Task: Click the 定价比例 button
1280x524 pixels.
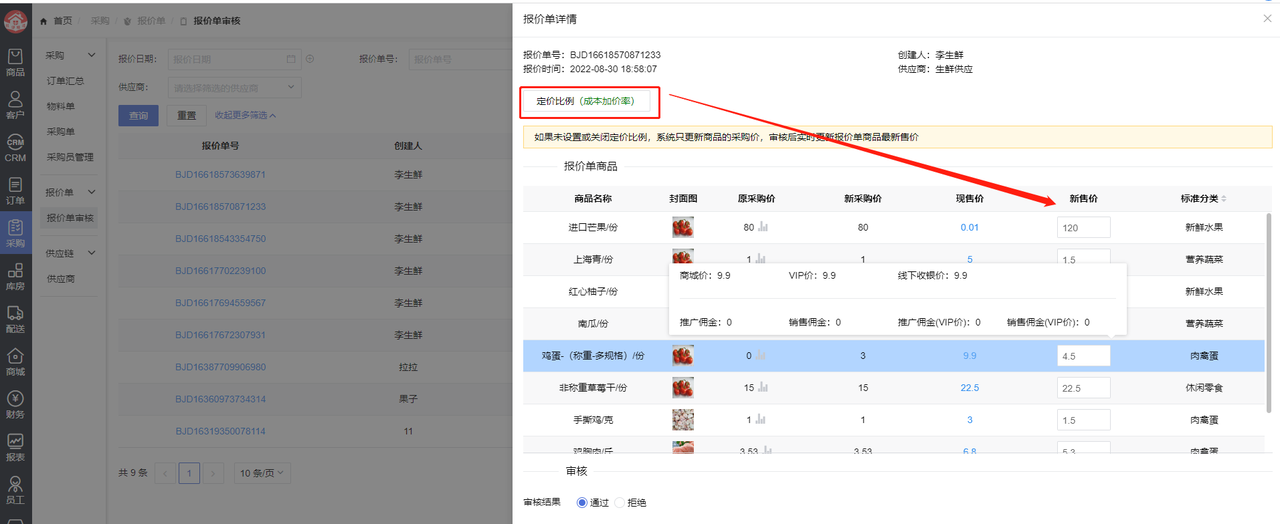Action: (585, 101)
